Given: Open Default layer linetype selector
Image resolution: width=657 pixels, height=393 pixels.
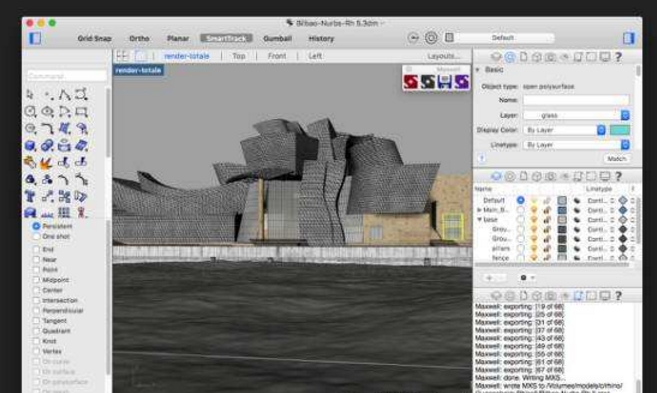Looking at the screenshot, I should coord(600,200).
